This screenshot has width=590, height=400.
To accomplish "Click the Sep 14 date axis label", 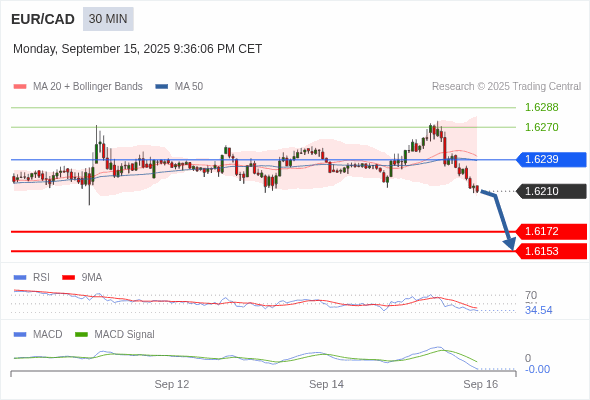I will (x=327, y=384).
